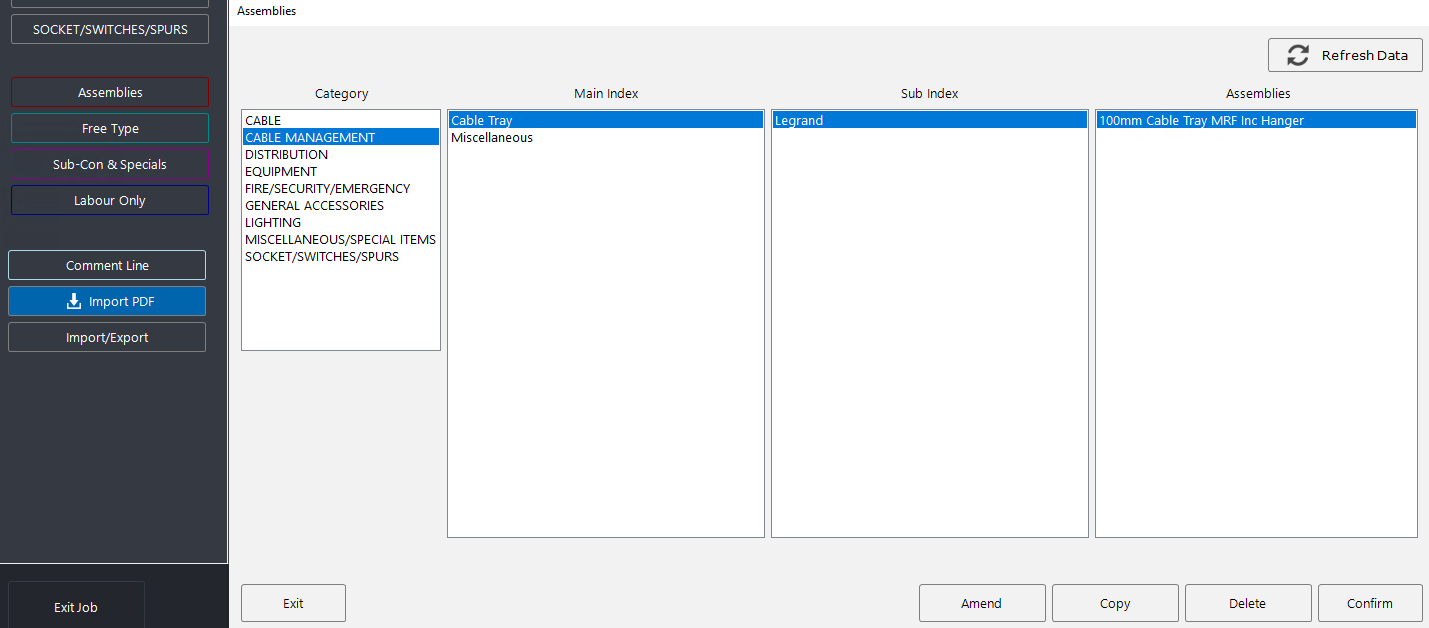Click the Refresh Data circular arrows icon
The width and height of the screenshot is (1429, 628).
(1298, 55)
